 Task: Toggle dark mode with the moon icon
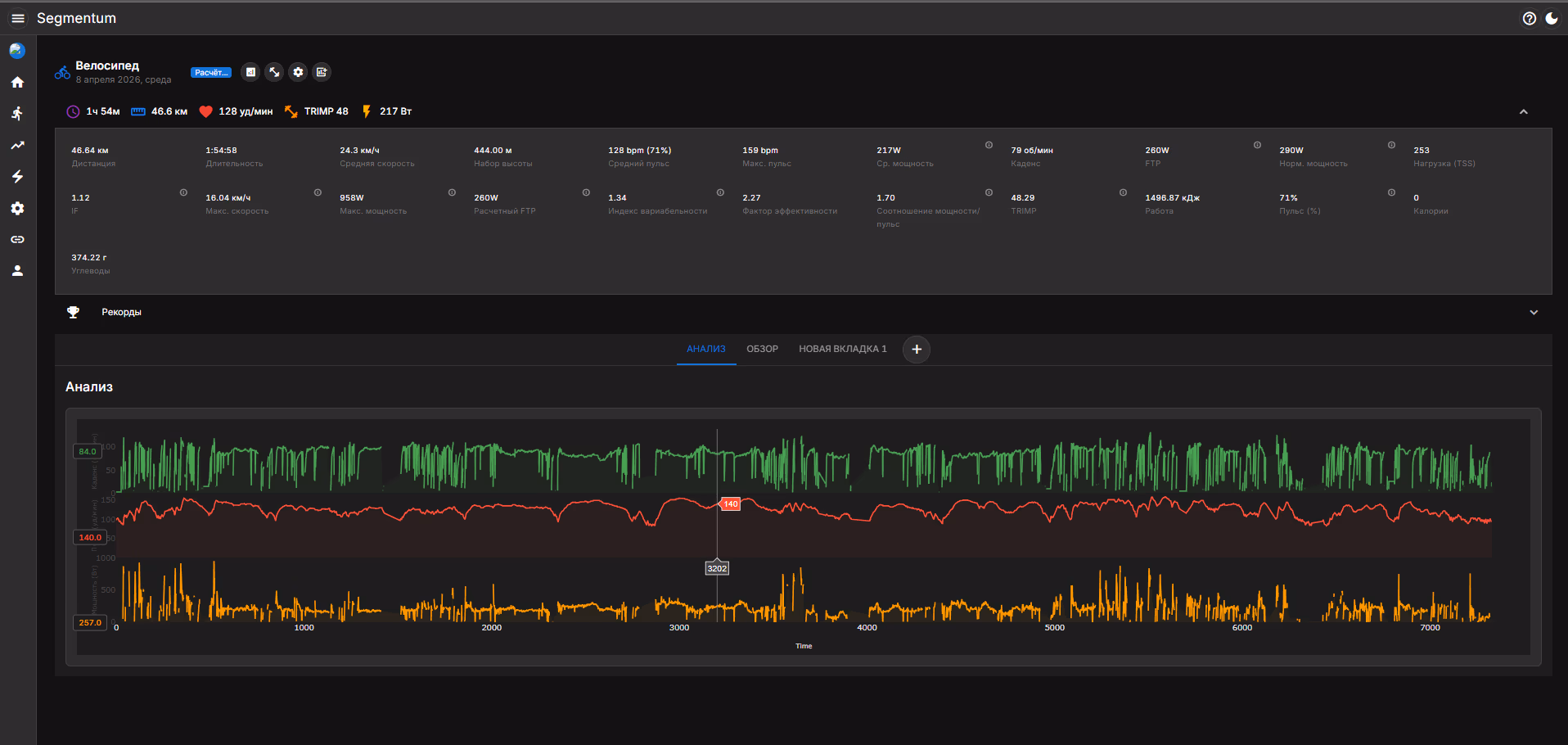tap(1552, 18)
